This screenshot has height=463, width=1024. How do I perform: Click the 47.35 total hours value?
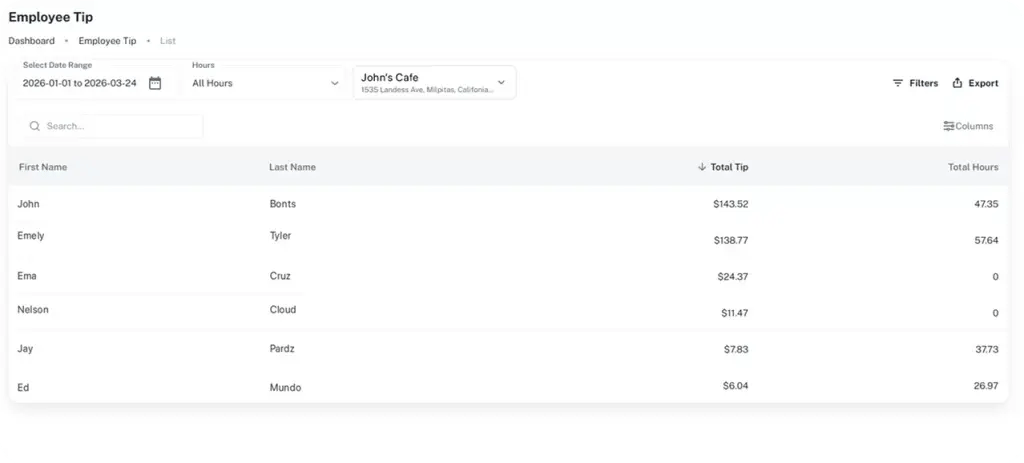[986, 204]
